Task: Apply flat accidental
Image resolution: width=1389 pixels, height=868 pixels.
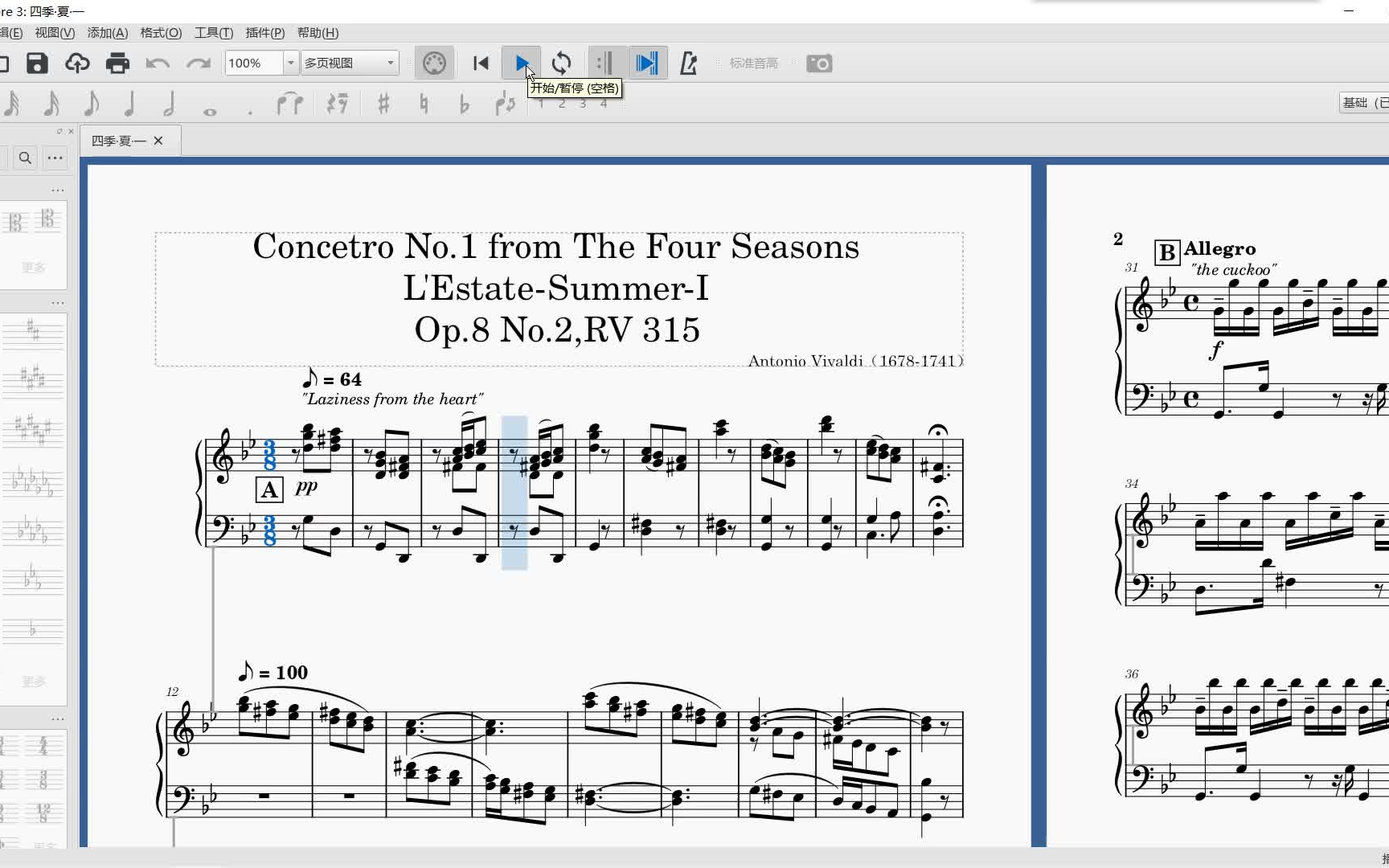Action: pyautogui.click(x=464, y=104)
